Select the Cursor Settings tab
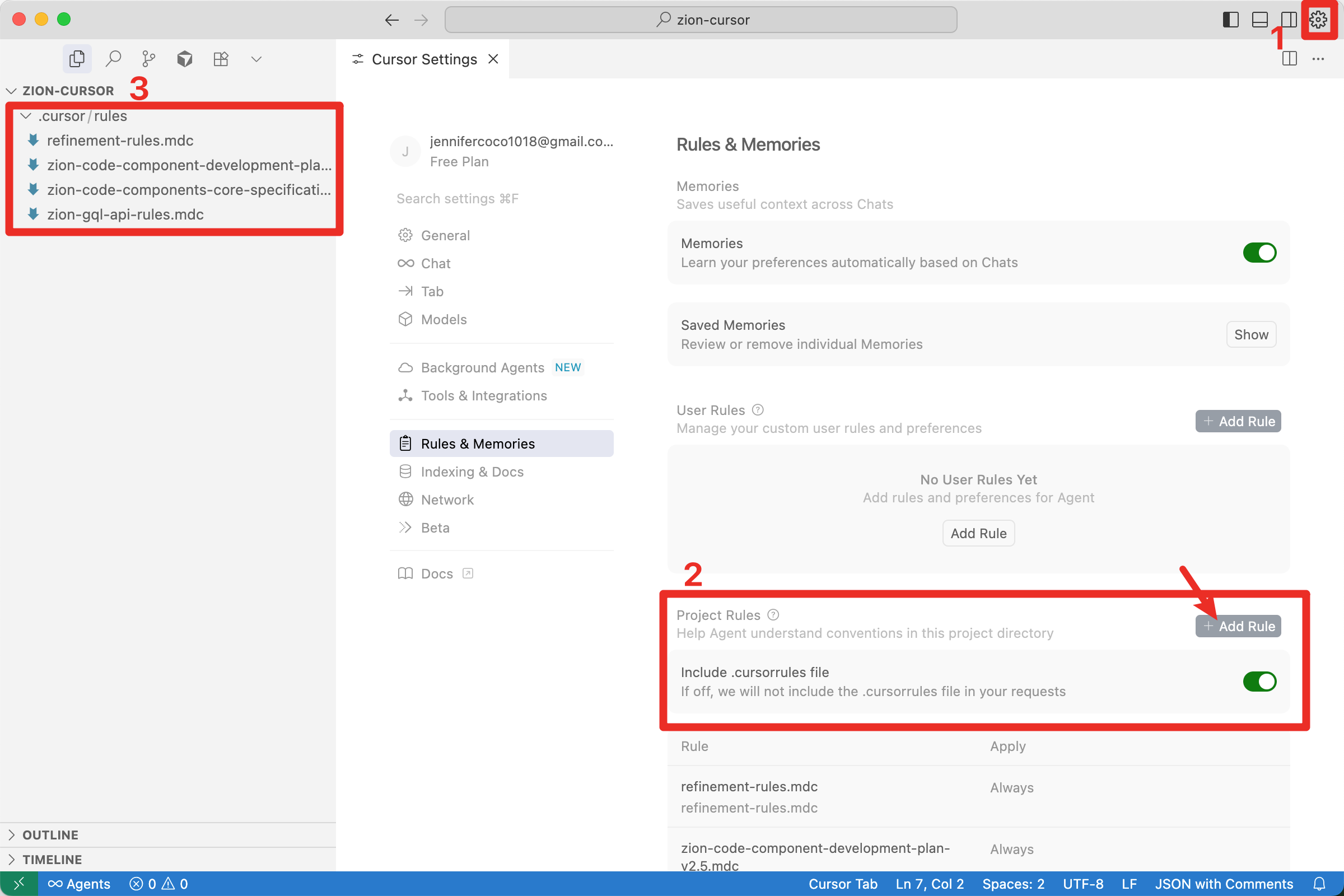Viewport: 1344px width, 896px height. tap(424, 59)
